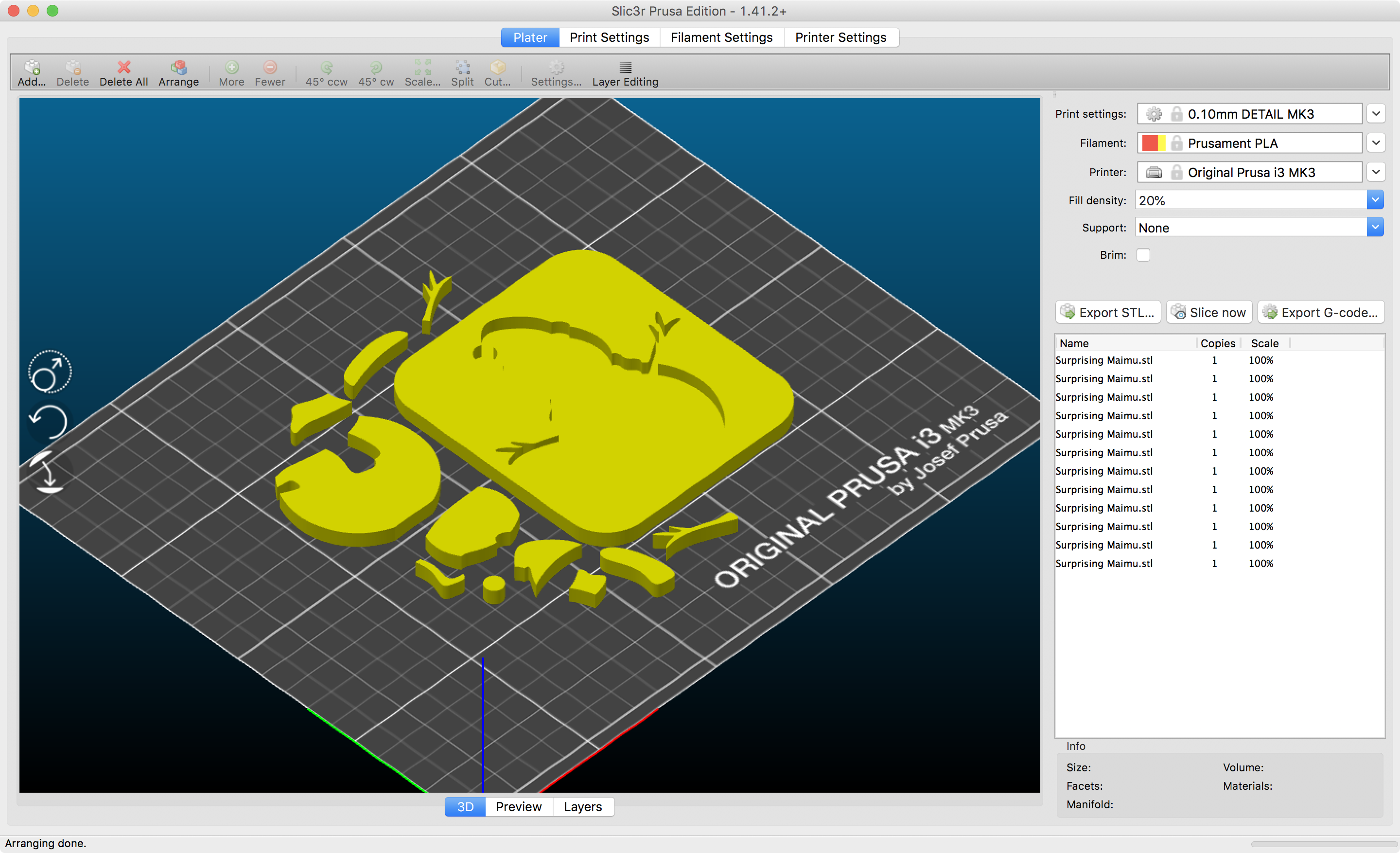Expand the Filament preset dropdown
The height and width of the screenshot is (853, 1400).
[x=1376, y=142]
